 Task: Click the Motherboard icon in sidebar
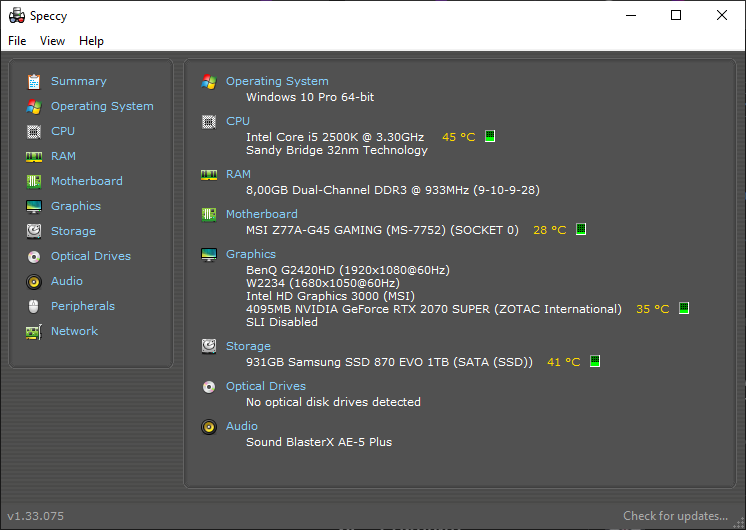pos(34,181)
